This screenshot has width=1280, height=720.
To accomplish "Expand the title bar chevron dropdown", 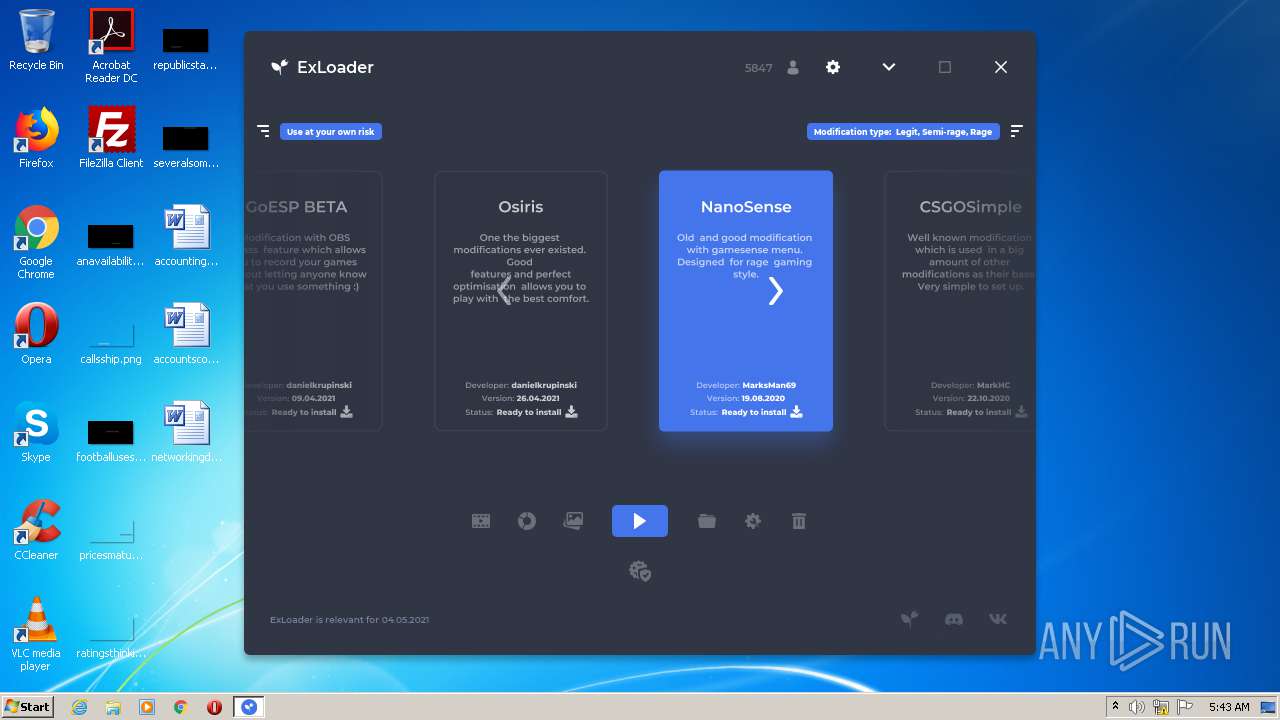I will pyautogui.click(x=889, y=67).
